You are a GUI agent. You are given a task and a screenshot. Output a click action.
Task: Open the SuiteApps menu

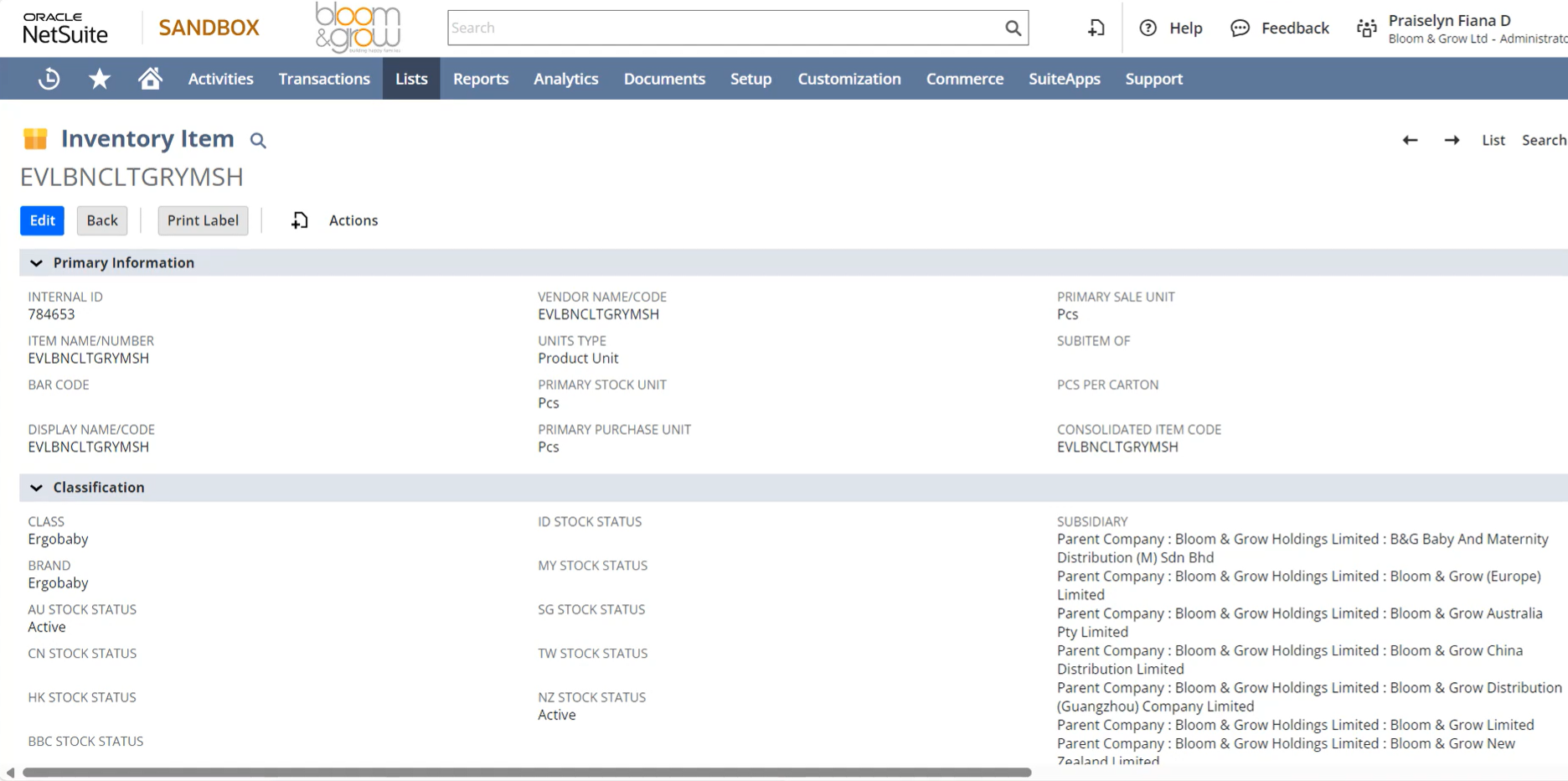click(1065, 79)
